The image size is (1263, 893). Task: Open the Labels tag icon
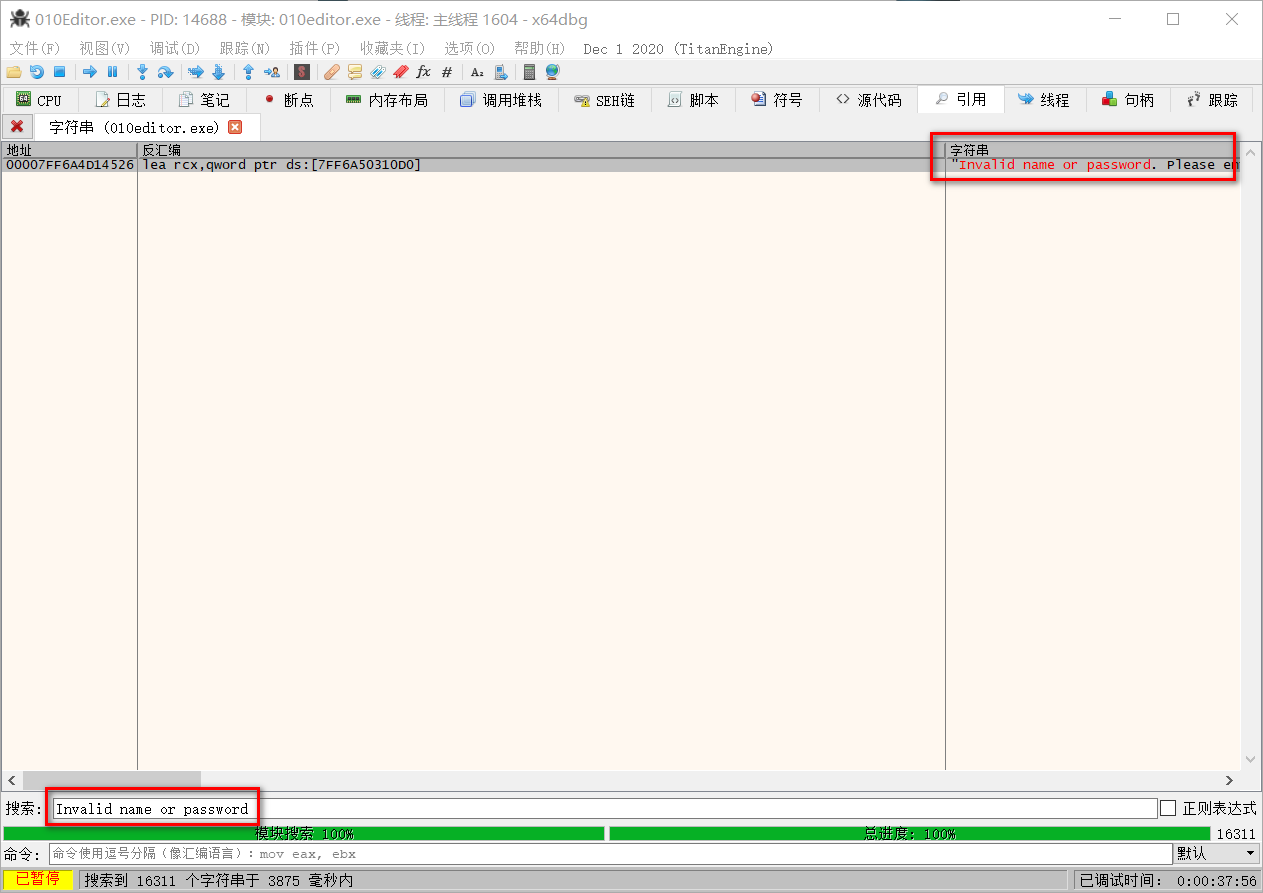[x=378, y=72]
